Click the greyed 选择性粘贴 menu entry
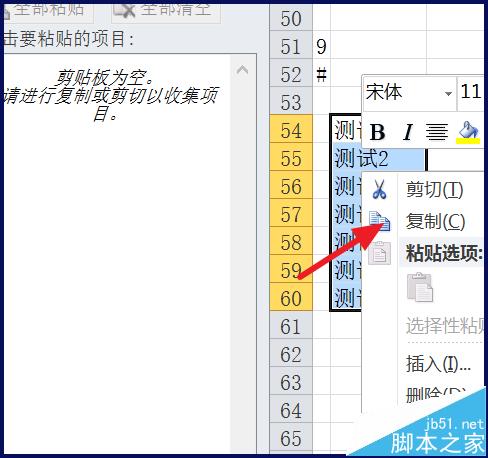This screenshot has height=458, width=488. (445, 325)
